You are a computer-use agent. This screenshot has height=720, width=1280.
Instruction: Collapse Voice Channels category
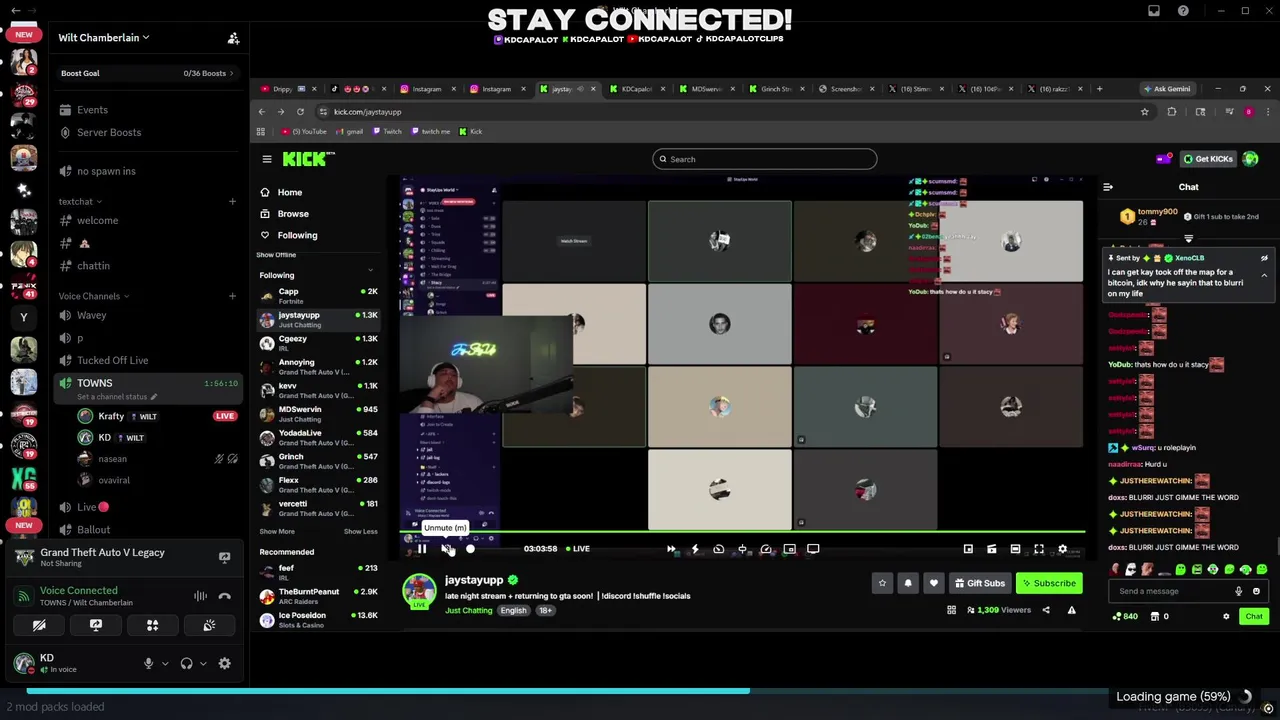[x=93, y=296]
